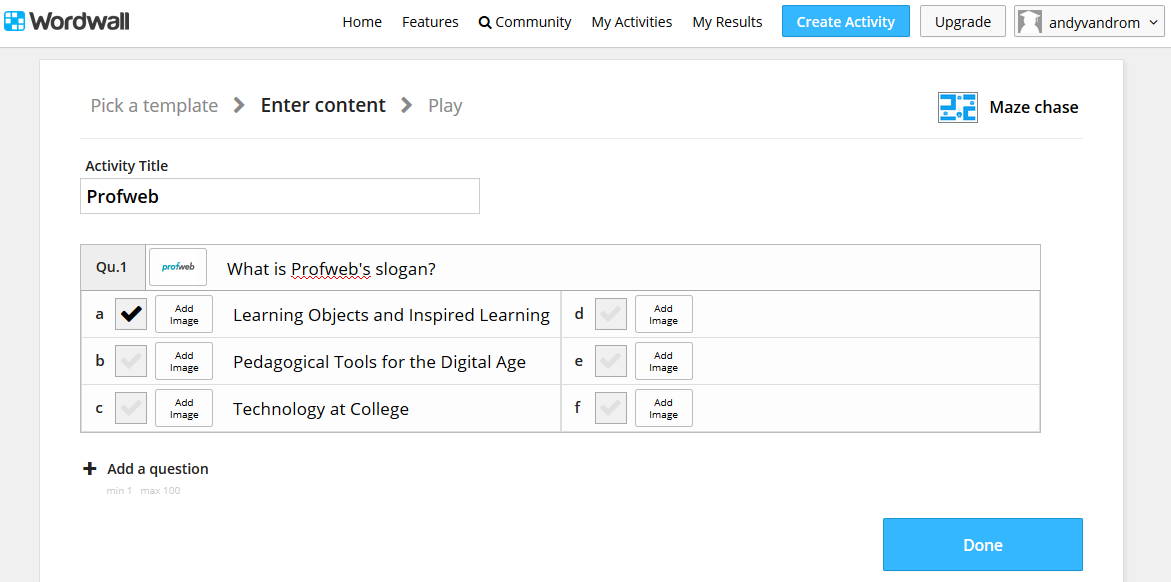The height and width of the screenshot is (582, 1171).
Task: Mark answer c as correct
Action: (131, 409)
